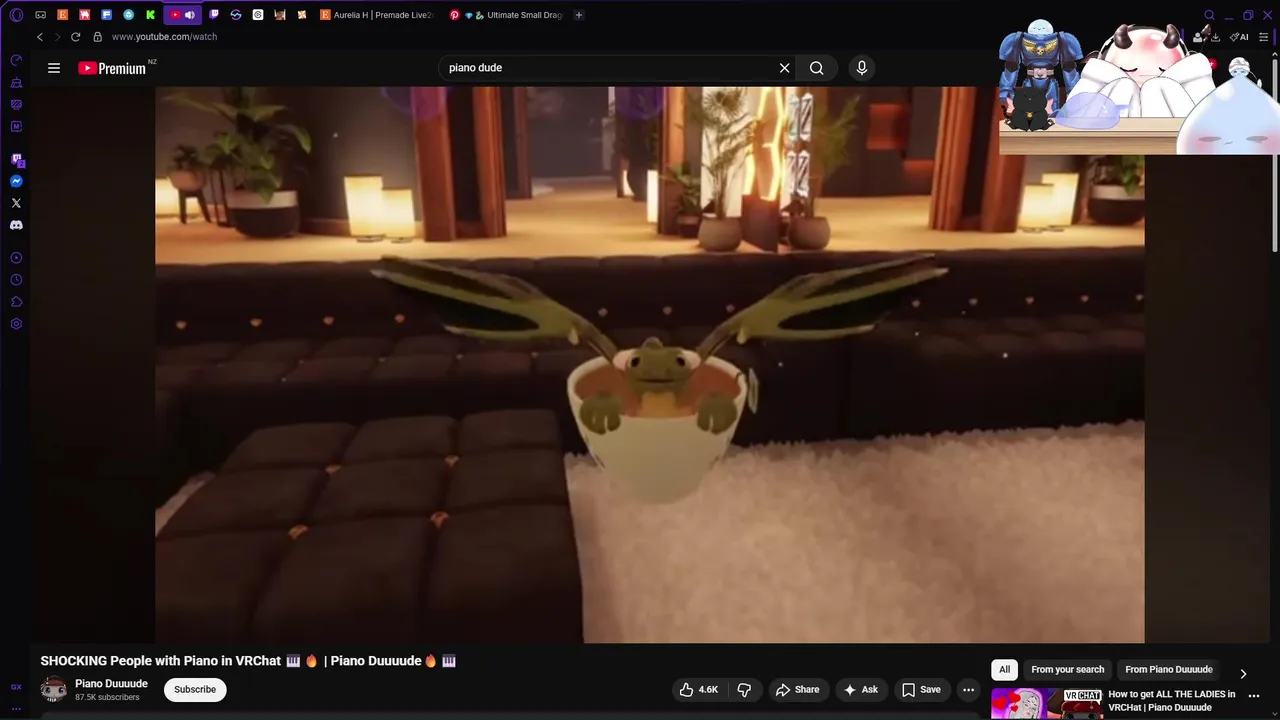The height and width of the screenshot is (720, 1280).
Task: Go back with browser back arrow
Action: coord(40,37)
